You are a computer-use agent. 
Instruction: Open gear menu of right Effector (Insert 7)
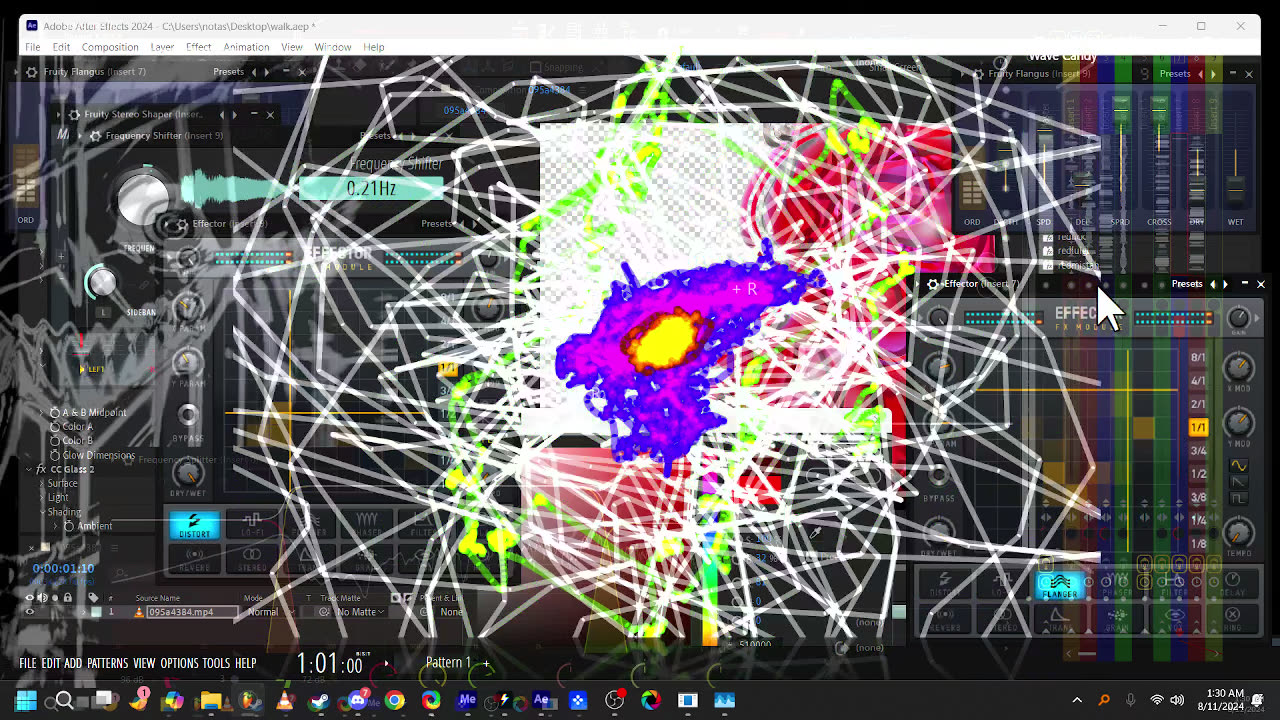pos(933,284)
